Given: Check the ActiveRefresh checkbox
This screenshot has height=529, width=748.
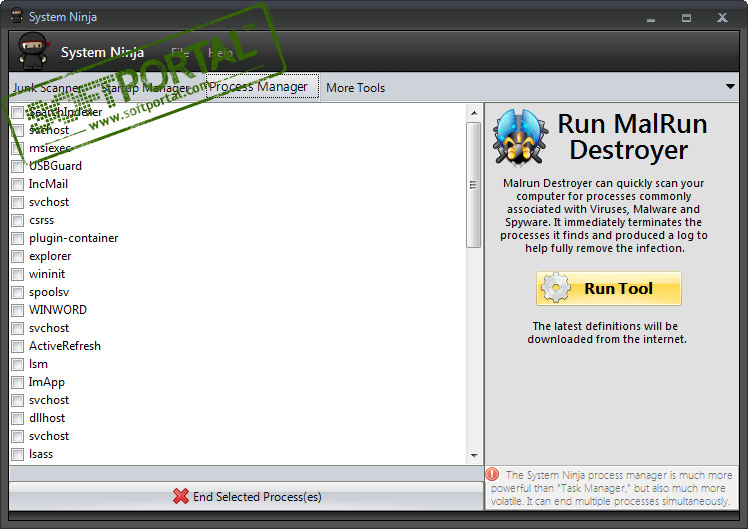Looking at the screenshot, I should coord(18,346).
